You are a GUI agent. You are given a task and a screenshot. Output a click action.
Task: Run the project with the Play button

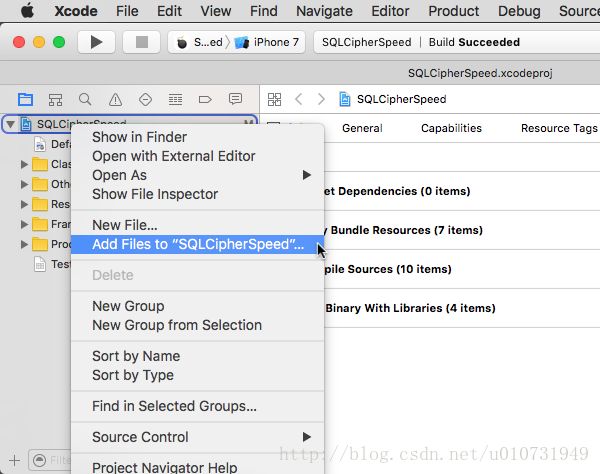(x=96, y=42)
